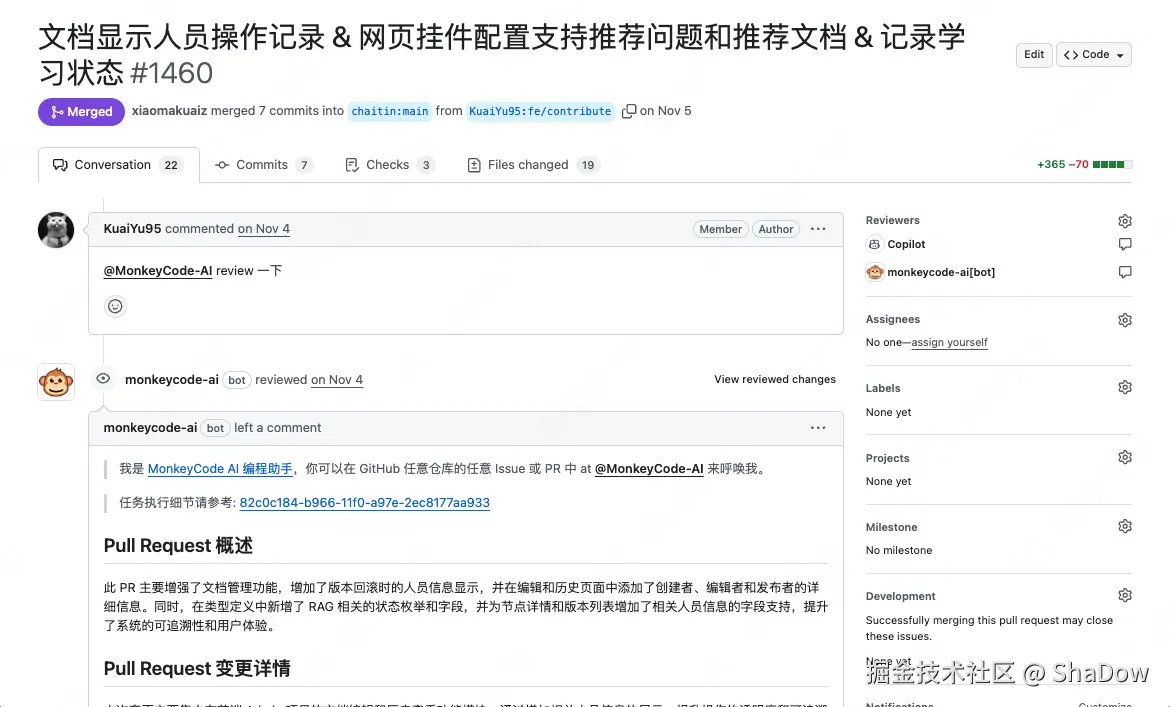Click monkeycode-ai name in 'left a comment' header
The image size is (1170, 707).
tap(150, 428)
